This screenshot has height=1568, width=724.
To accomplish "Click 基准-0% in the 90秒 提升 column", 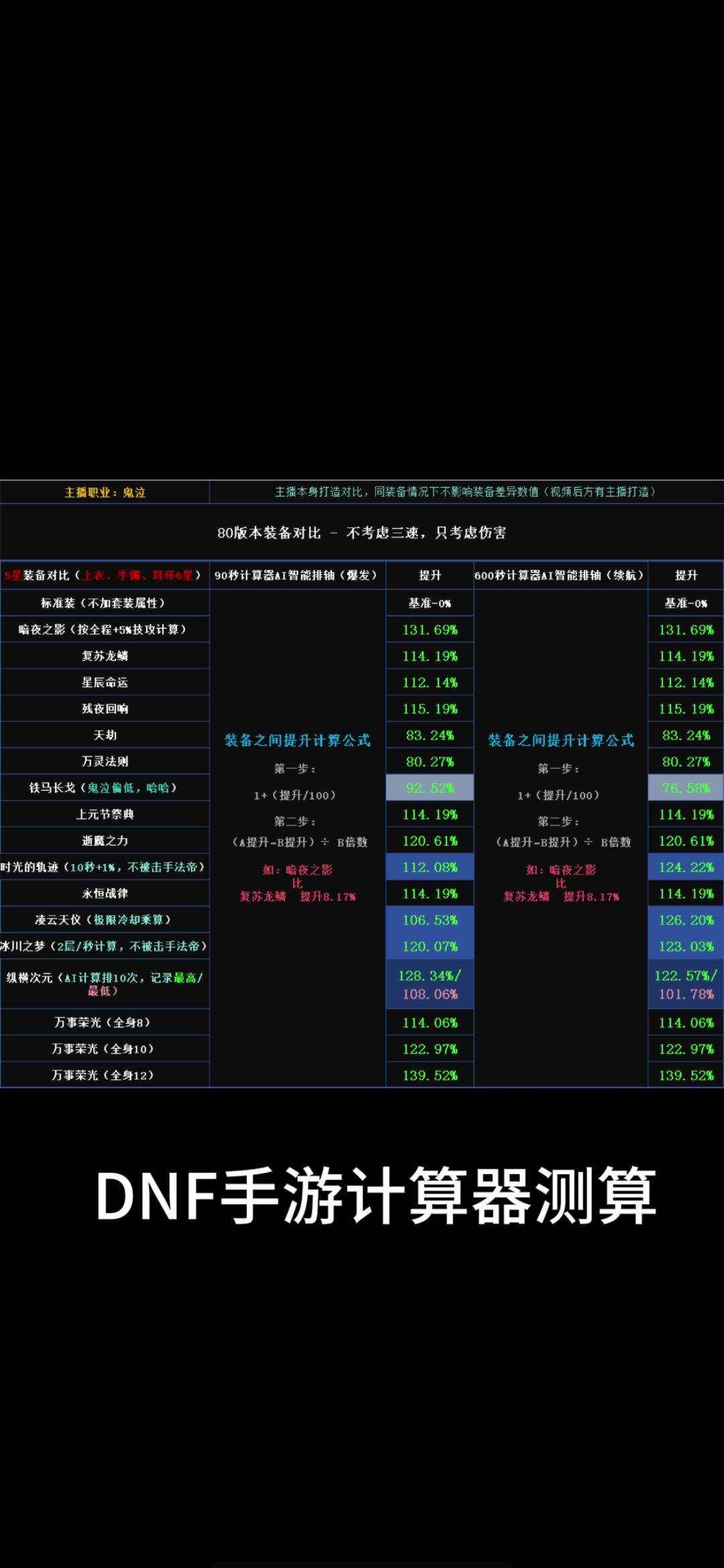I will [x=430, y=603].
